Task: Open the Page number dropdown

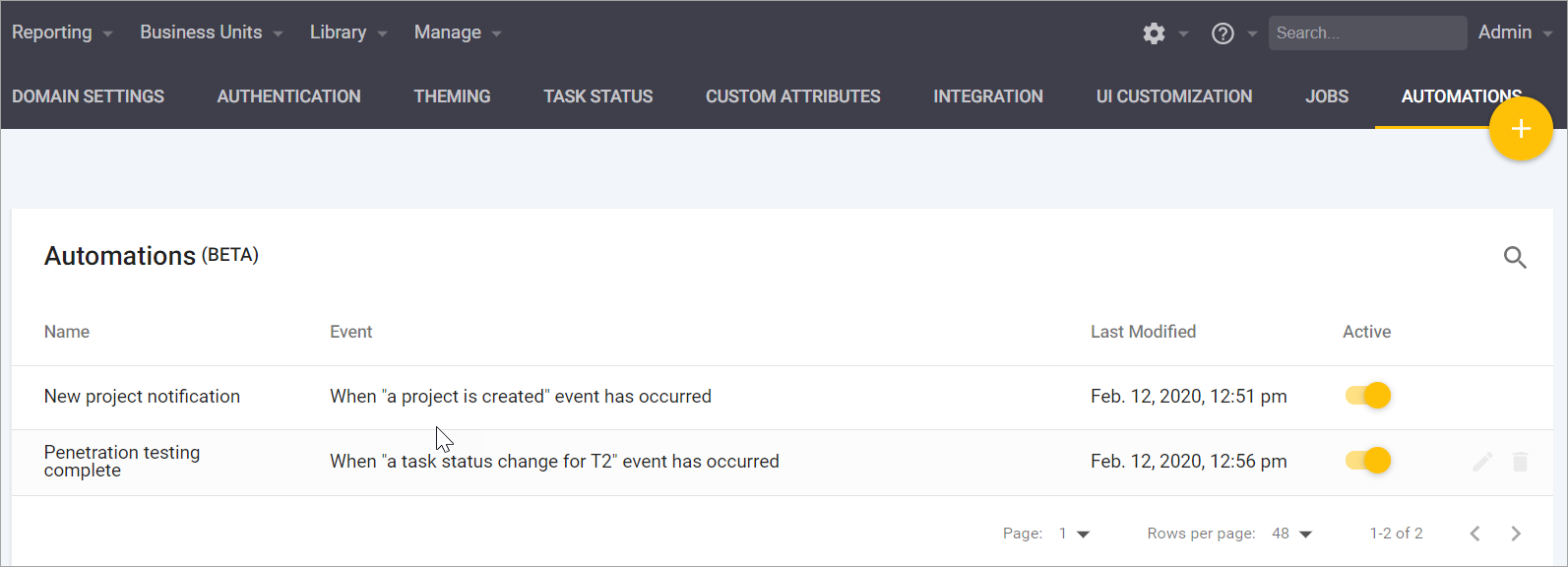Action: (x=1073, y=533)
